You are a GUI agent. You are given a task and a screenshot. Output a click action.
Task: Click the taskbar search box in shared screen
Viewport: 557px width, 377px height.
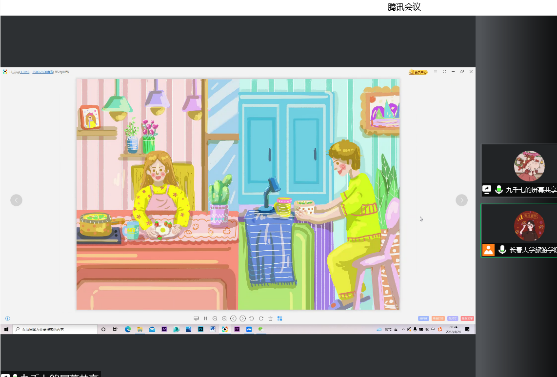(x=55, y=329)
